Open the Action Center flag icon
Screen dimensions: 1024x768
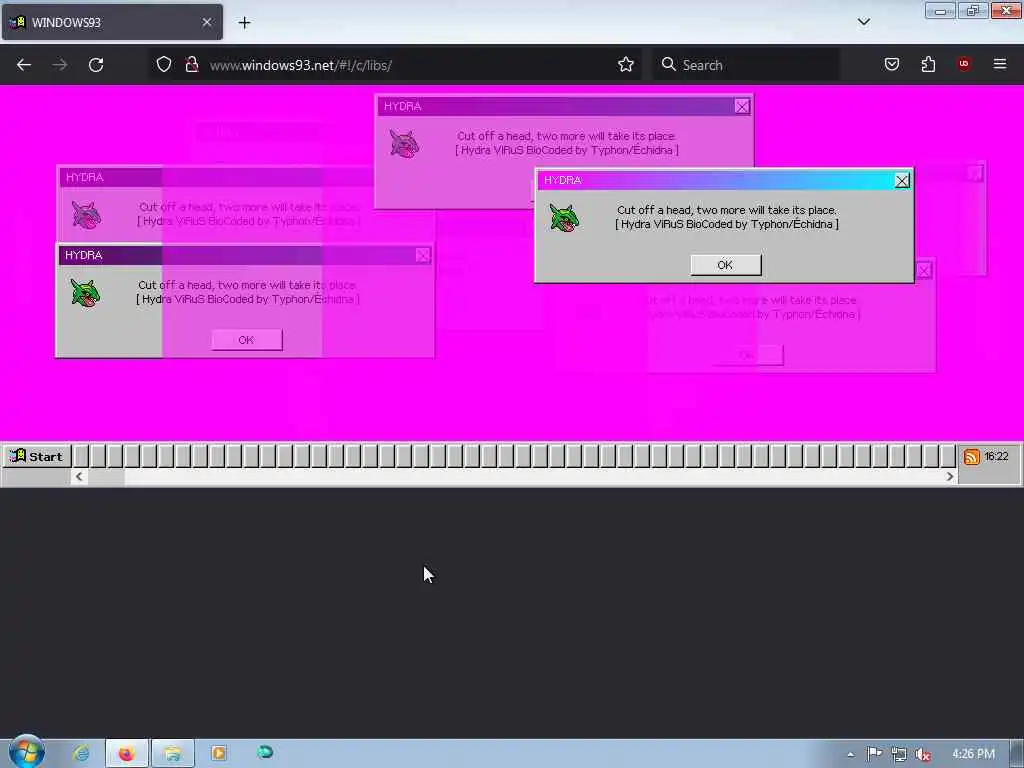[874, 754]
